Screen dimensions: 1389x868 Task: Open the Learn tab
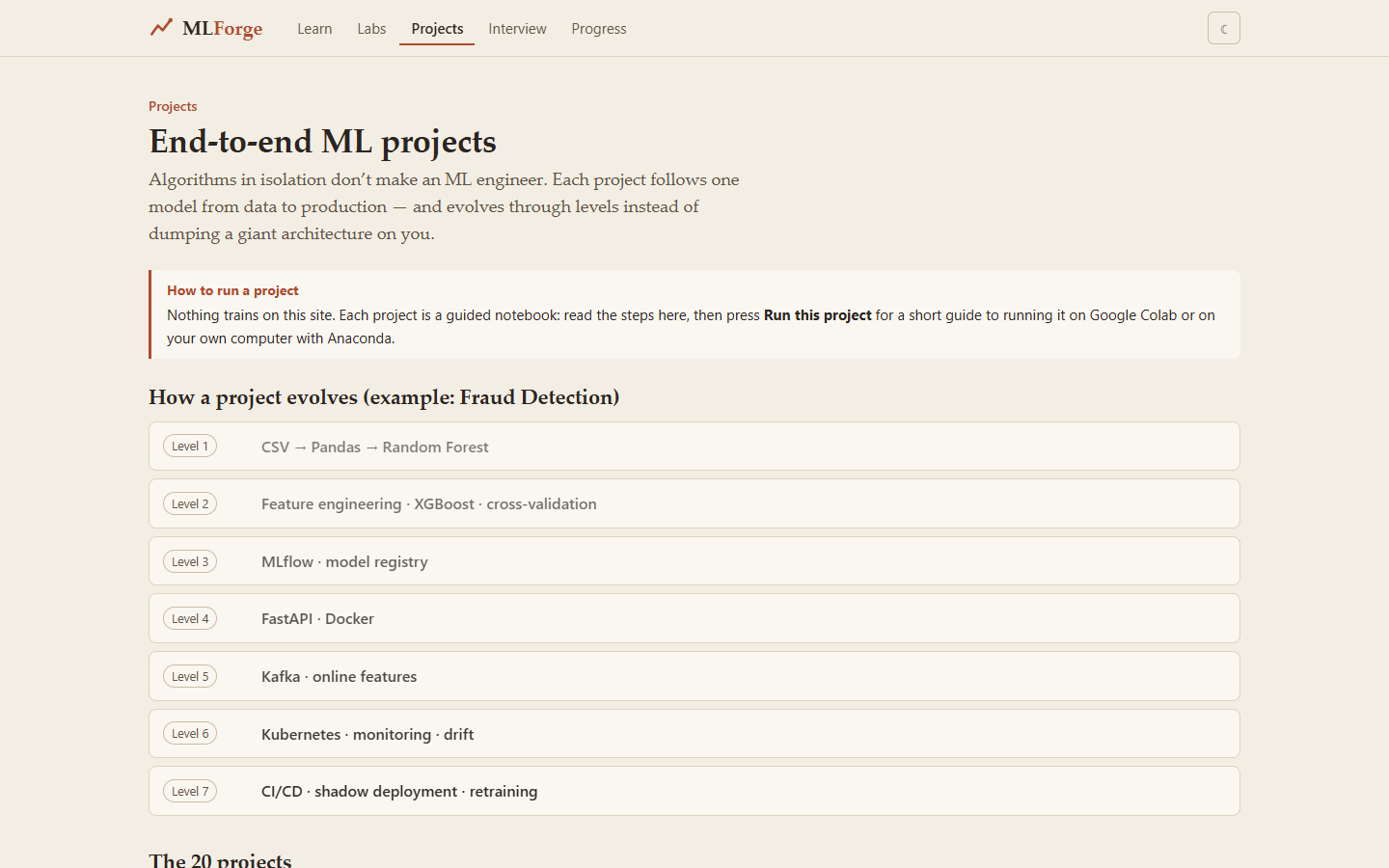(314, 29)
